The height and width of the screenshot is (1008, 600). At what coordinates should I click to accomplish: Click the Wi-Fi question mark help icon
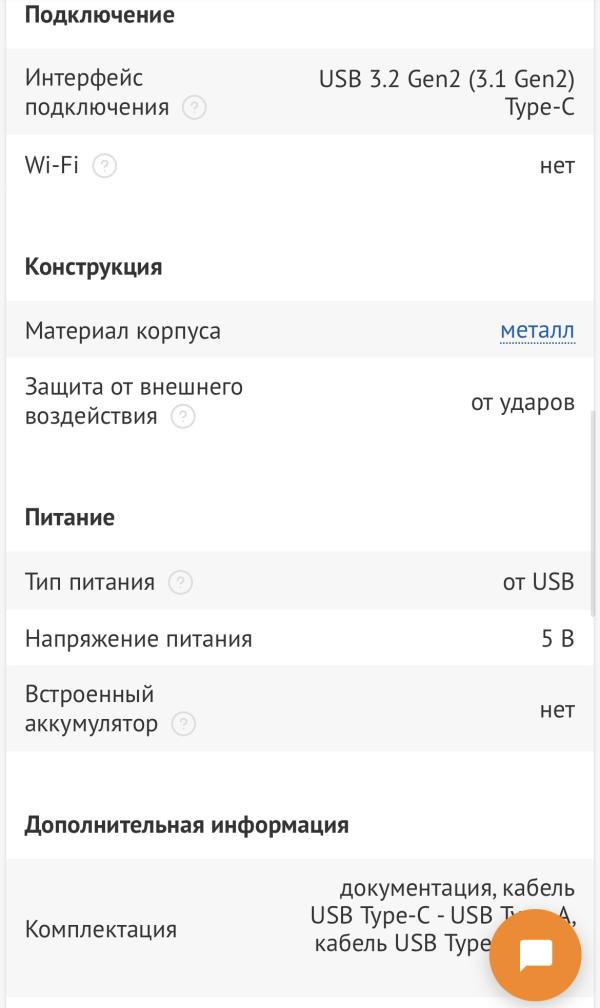(105, 166)
